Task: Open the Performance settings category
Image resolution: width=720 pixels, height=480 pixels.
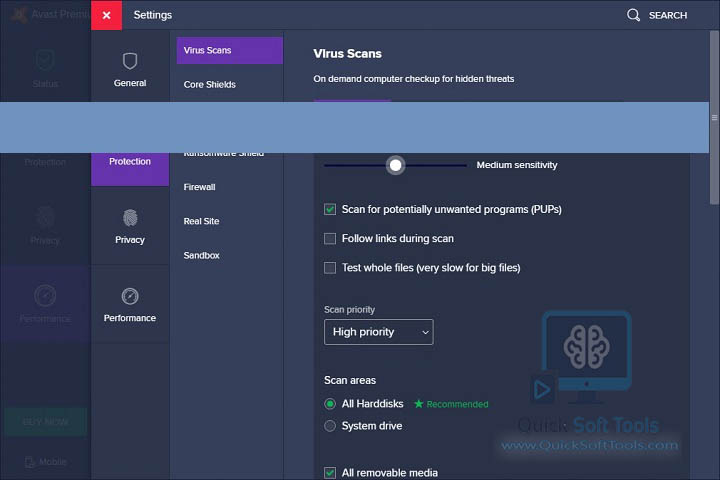Action: tap(130, 304)
